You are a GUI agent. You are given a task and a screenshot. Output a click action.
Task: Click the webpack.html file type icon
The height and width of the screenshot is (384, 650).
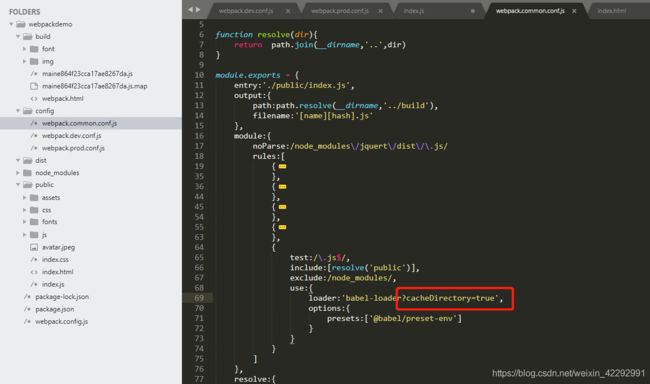click(34, 99)
